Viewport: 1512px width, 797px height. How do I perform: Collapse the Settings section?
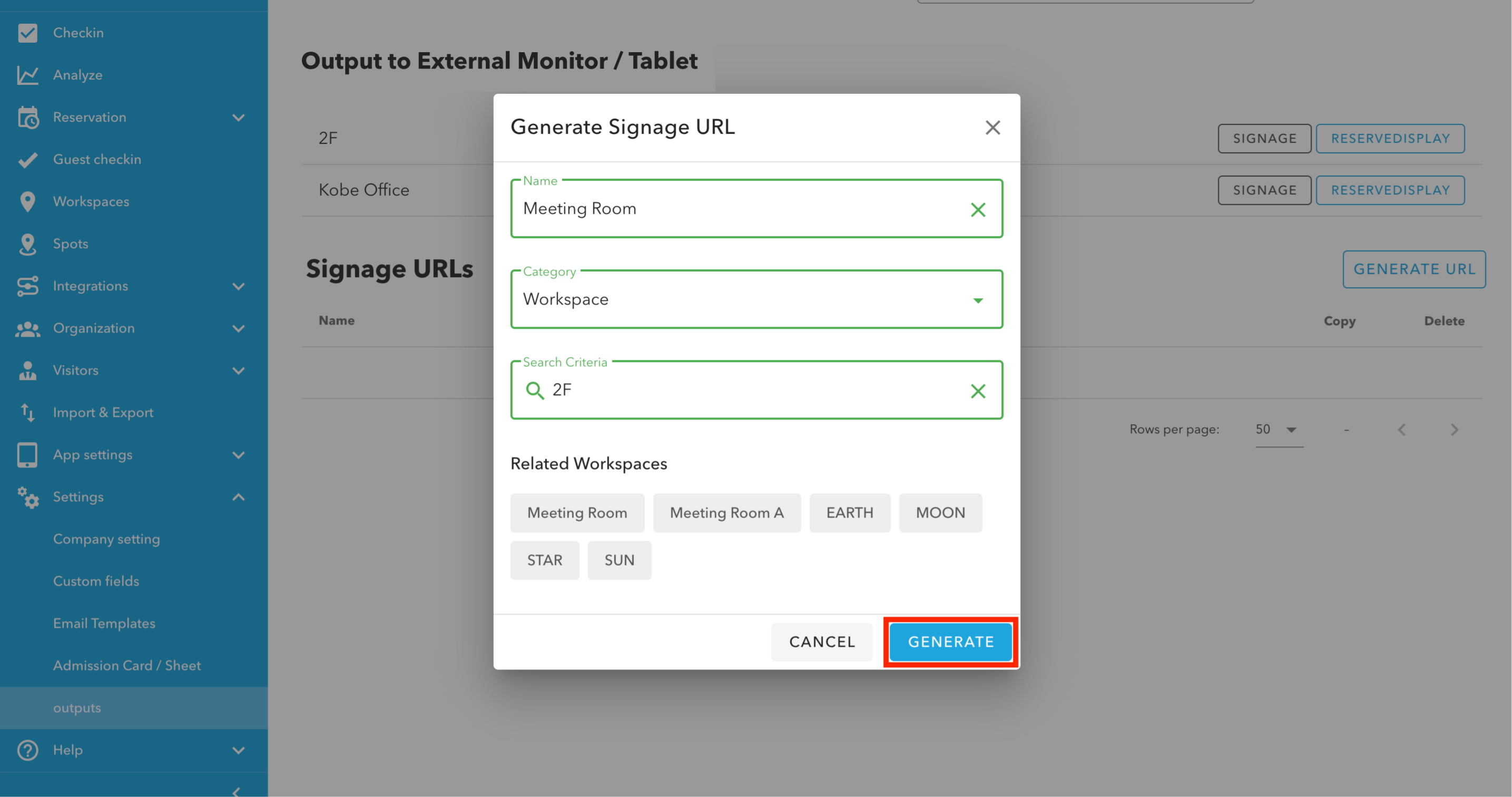[x=238, y=498]
